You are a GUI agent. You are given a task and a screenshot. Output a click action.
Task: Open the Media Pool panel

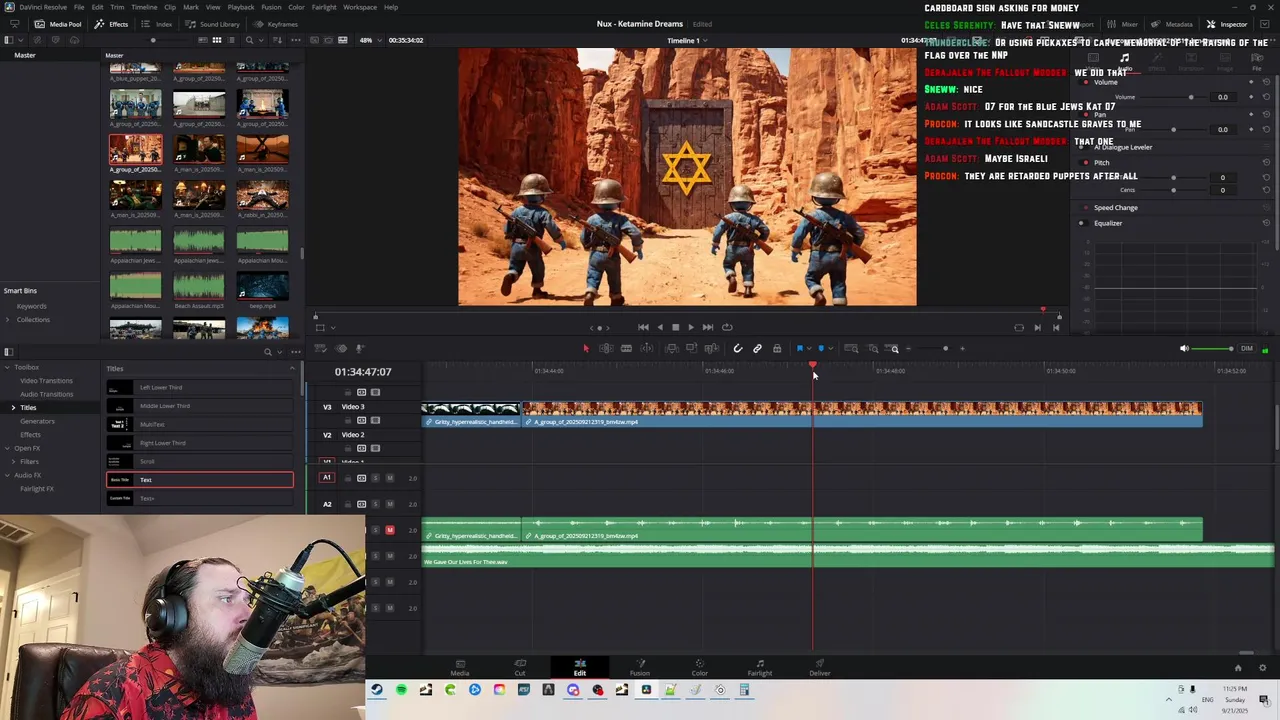tap(58, 24)
